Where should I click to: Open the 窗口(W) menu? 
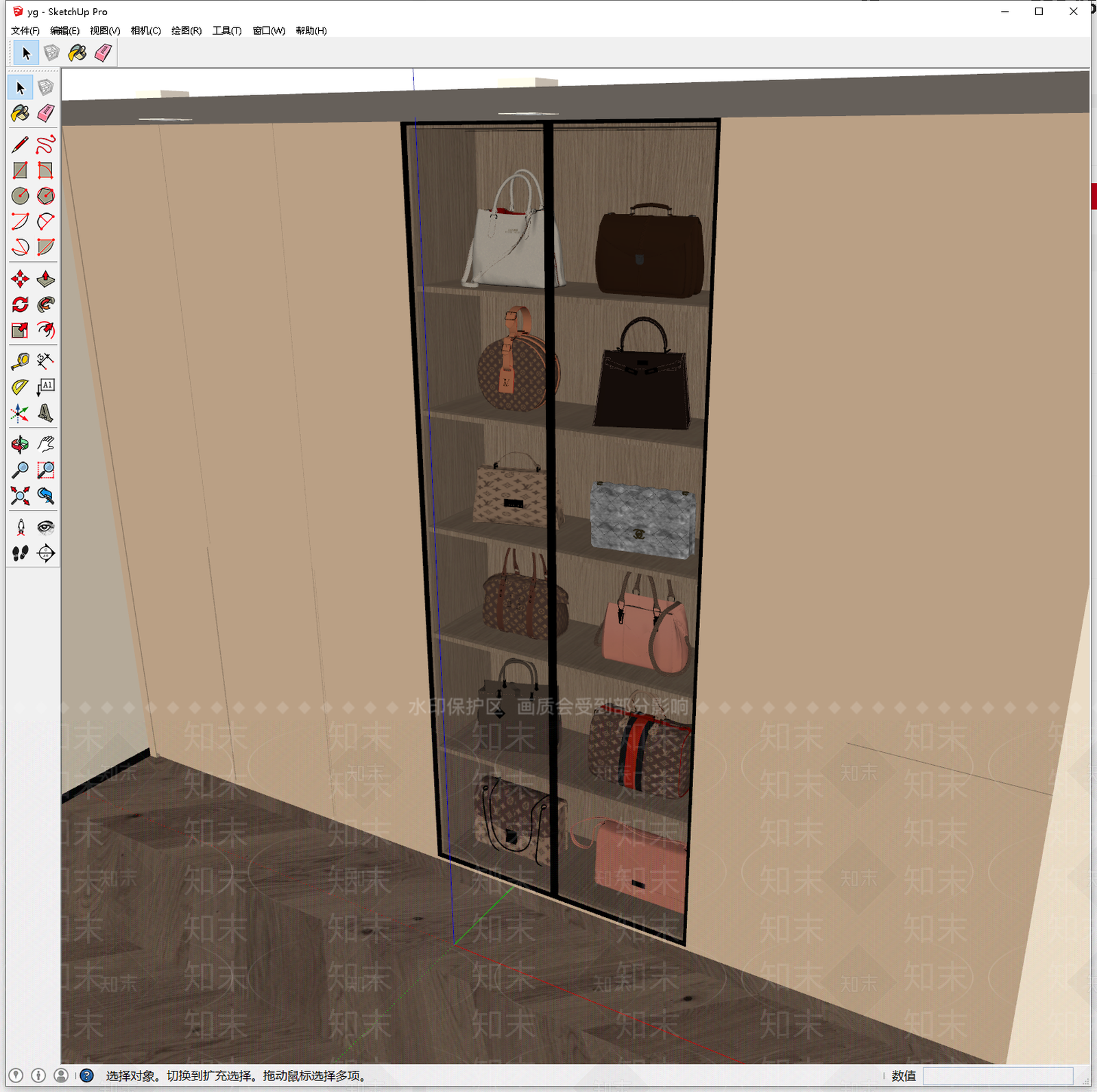click(269, 31)
